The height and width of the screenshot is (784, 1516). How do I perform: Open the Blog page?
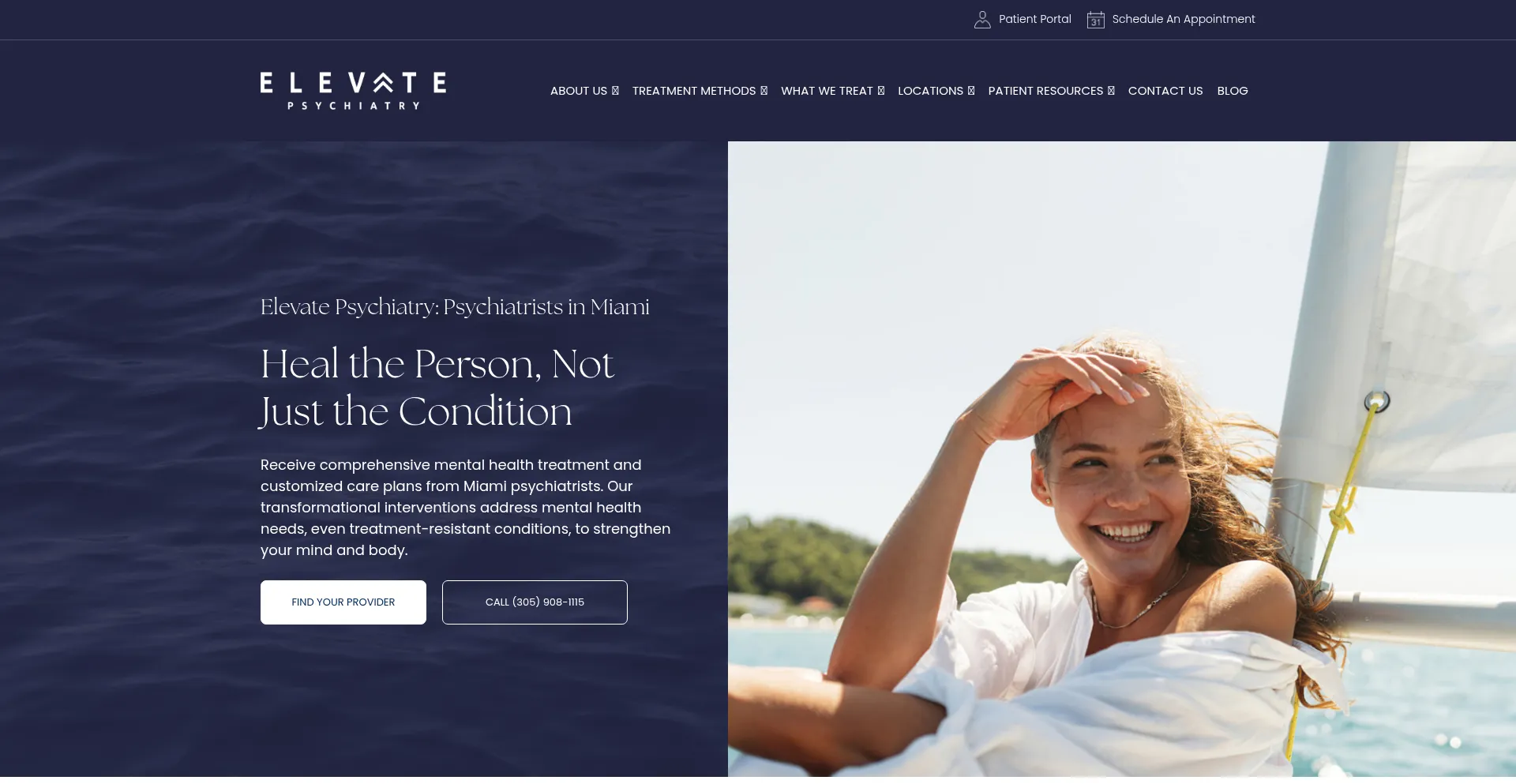pyautogui.click(x=1233, y=91)
